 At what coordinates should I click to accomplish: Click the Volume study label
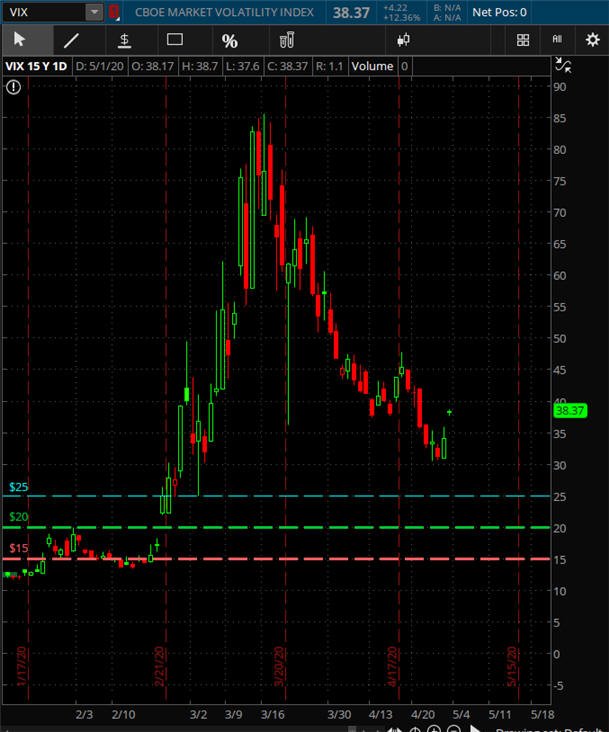[x=372, y=66]
